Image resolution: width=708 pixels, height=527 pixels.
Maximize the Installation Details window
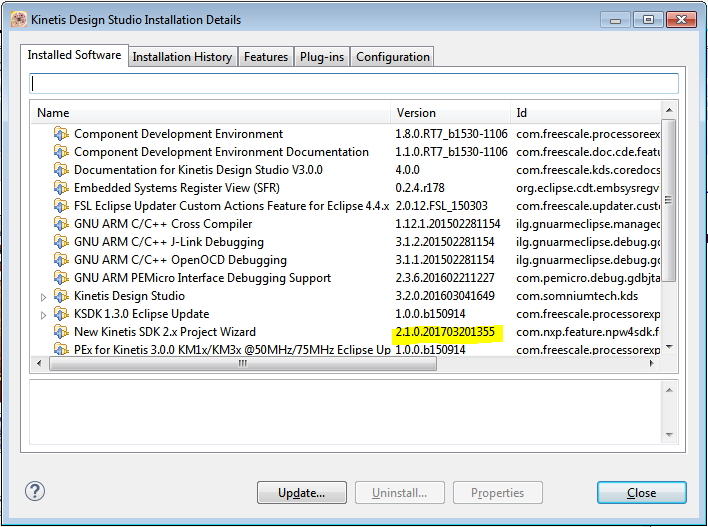pos(648,19)
